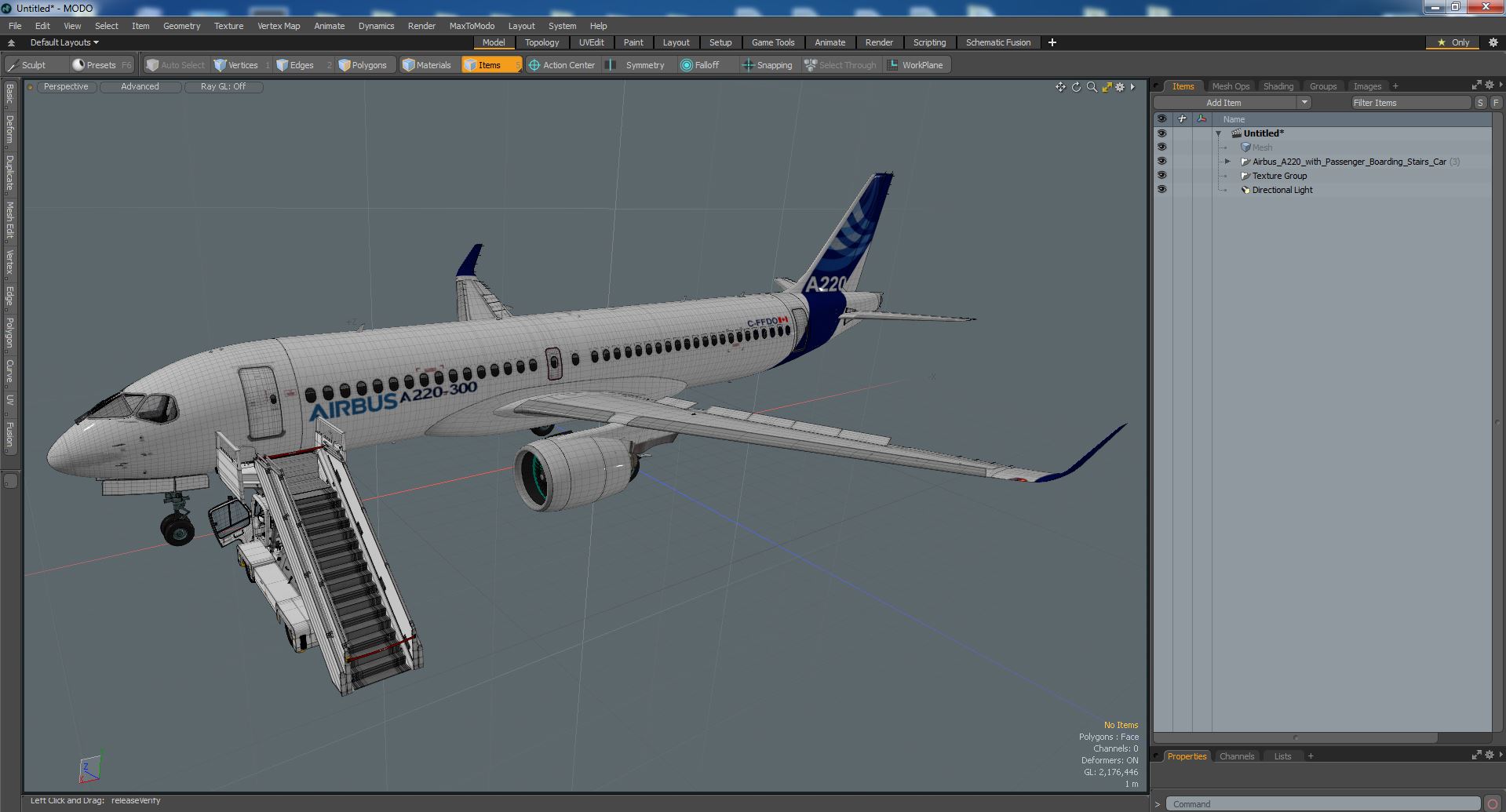Click the home icon beside Default Layouts
This screenshot has height=812, width=1506.
[x=11, y=42]
